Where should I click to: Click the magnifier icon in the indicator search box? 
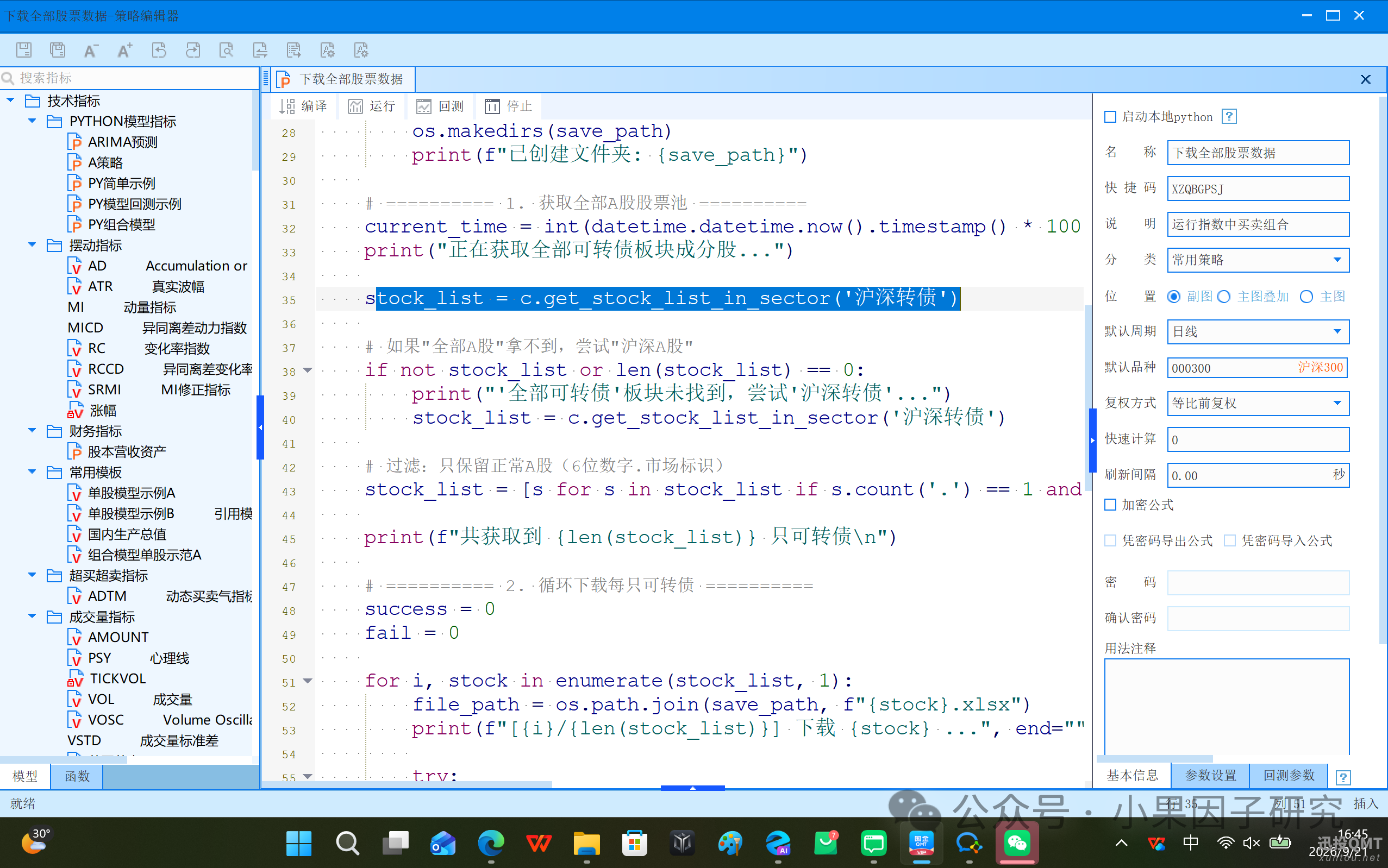(x=8, y=78)
